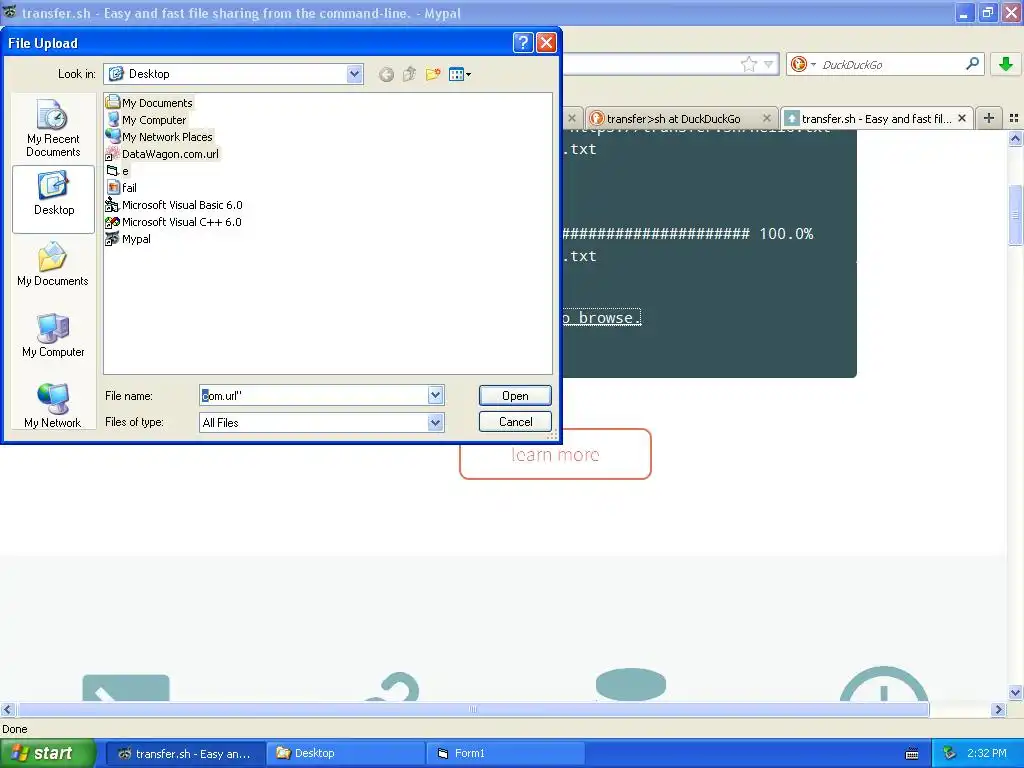Select Microsoft Visual C++ 6.0 shortcut
This screenshot has width=1024, height=768.
[174, 221]
